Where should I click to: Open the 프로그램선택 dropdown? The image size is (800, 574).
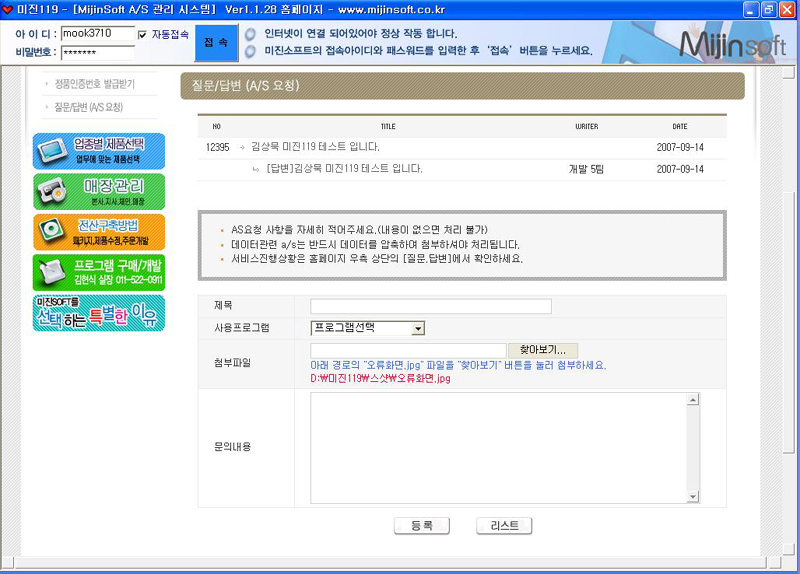click(367, 328)
